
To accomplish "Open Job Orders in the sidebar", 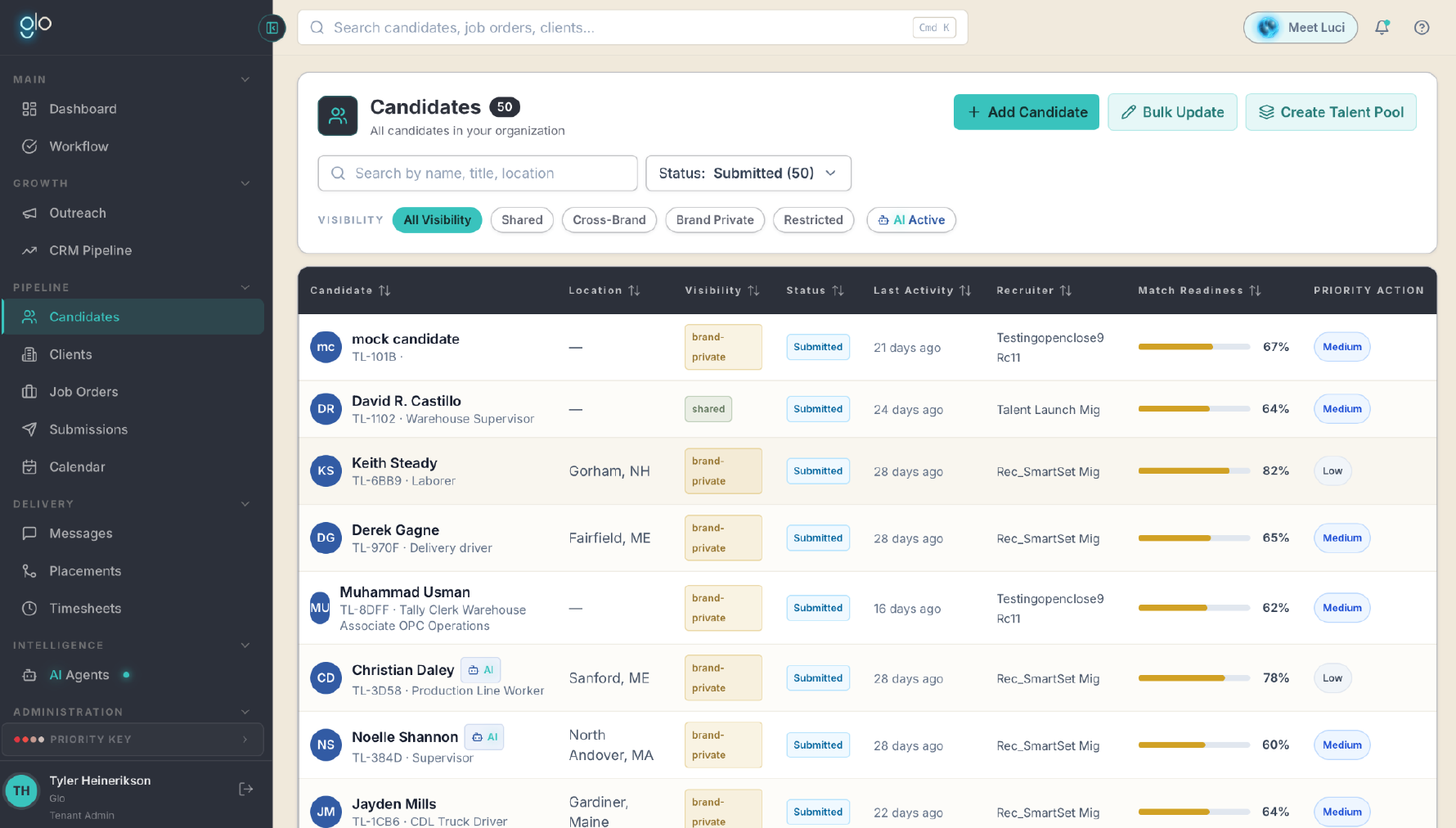I will tap(133, 392).
